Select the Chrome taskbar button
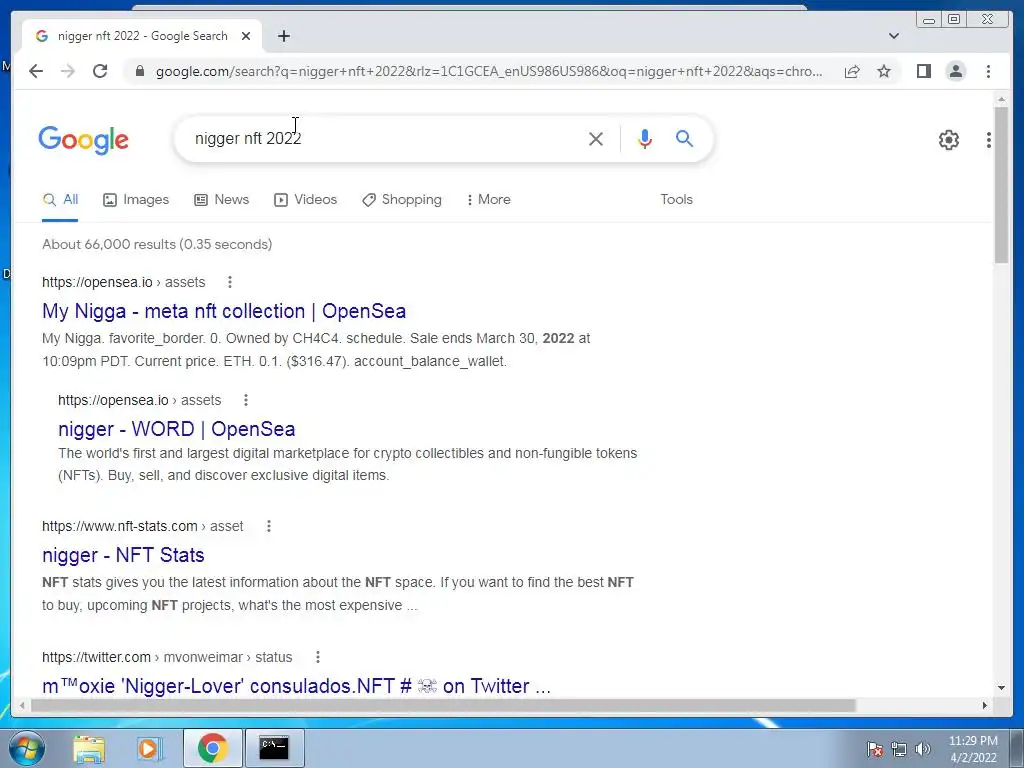This screenshot has height=768, width=1024. (212, 748)
